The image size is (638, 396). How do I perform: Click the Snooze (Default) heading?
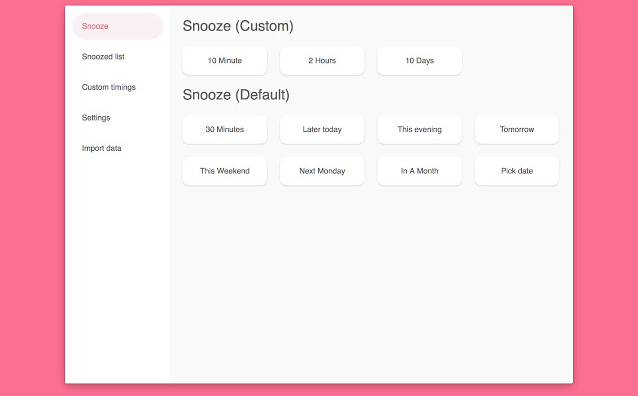coord(236,95)
